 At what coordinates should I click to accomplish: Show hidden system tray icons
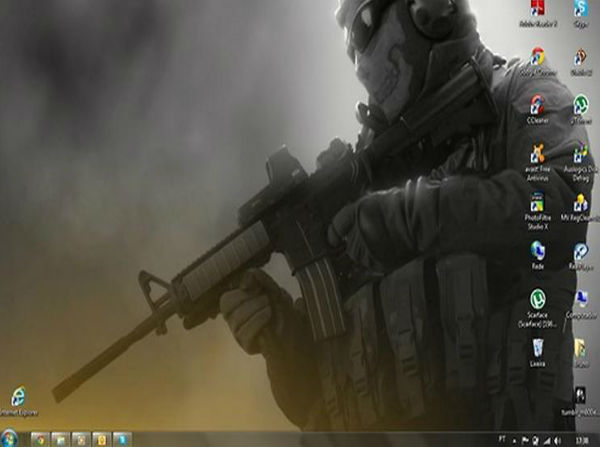tap(515, 439)
